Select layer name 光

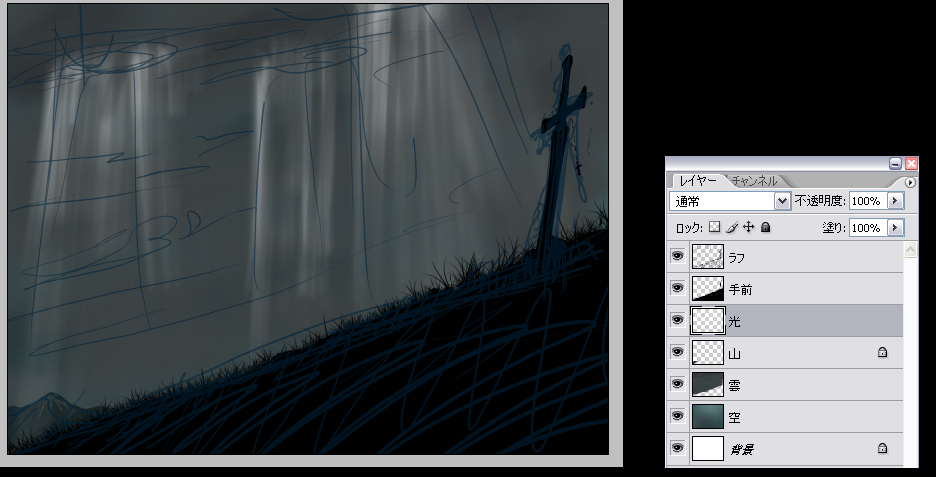(735, 322)
